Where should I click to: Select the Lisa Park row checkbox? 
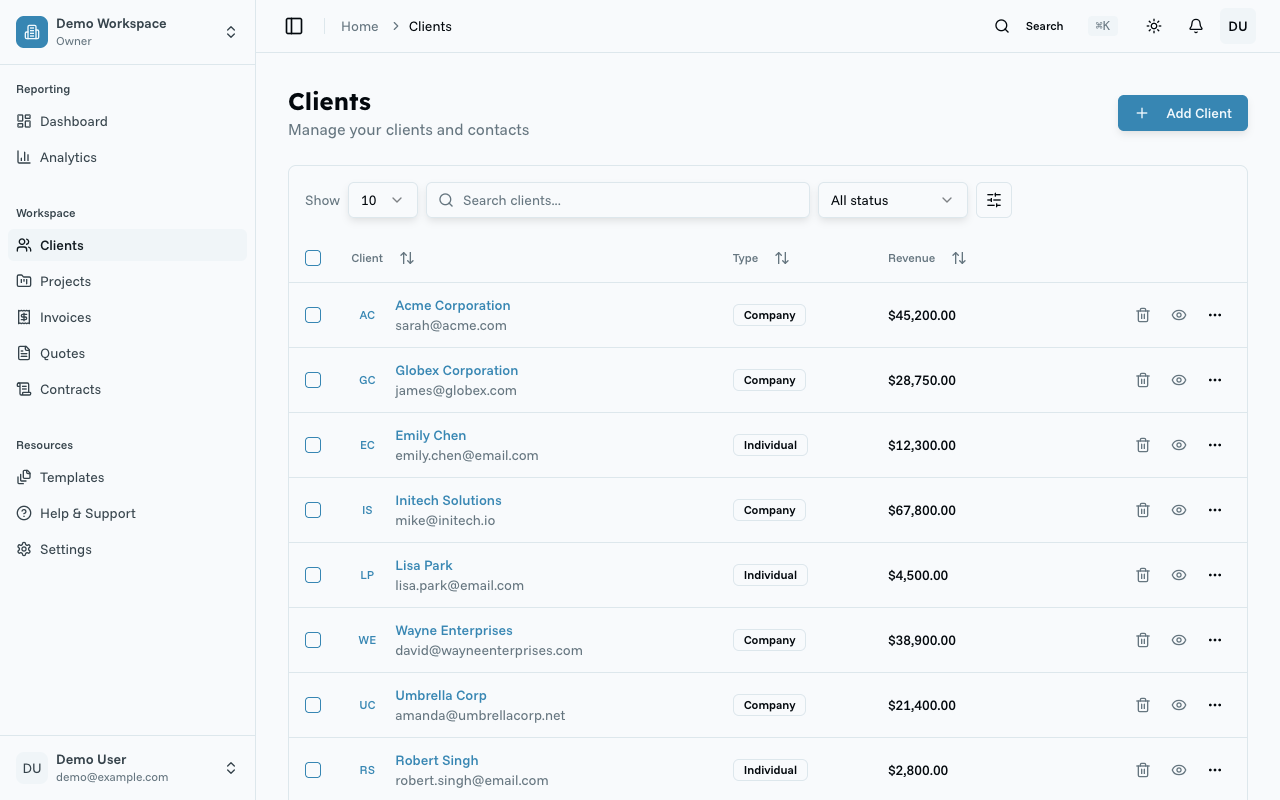click(313, 575)
